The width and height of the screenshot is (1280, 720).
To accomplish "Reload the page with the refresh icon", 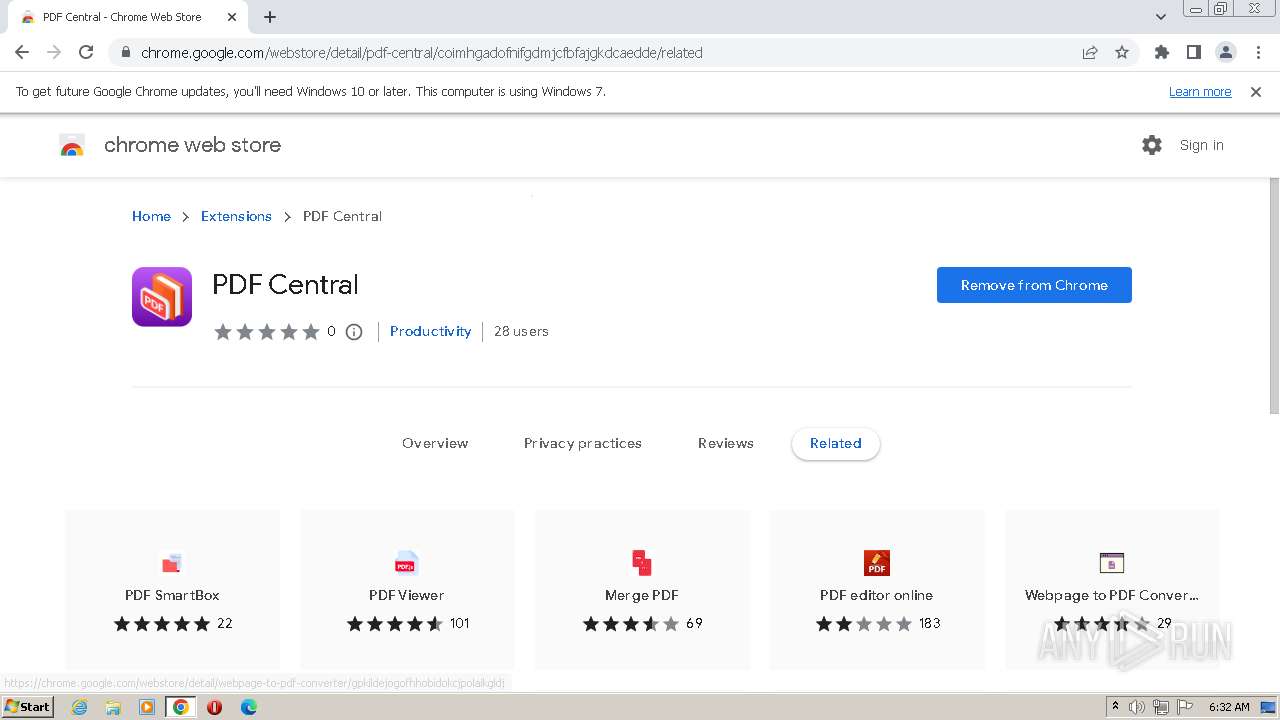I will tap(86, 53).
